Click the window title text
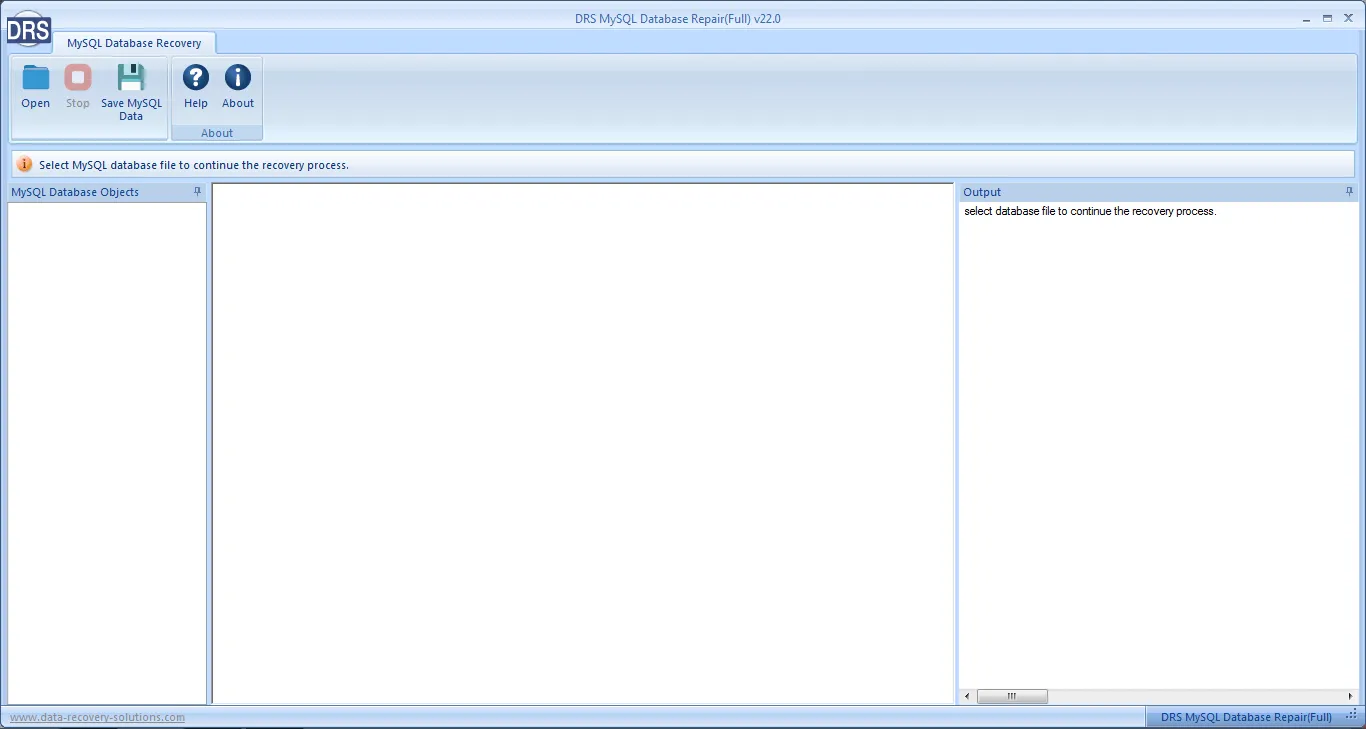 point(678,18)
